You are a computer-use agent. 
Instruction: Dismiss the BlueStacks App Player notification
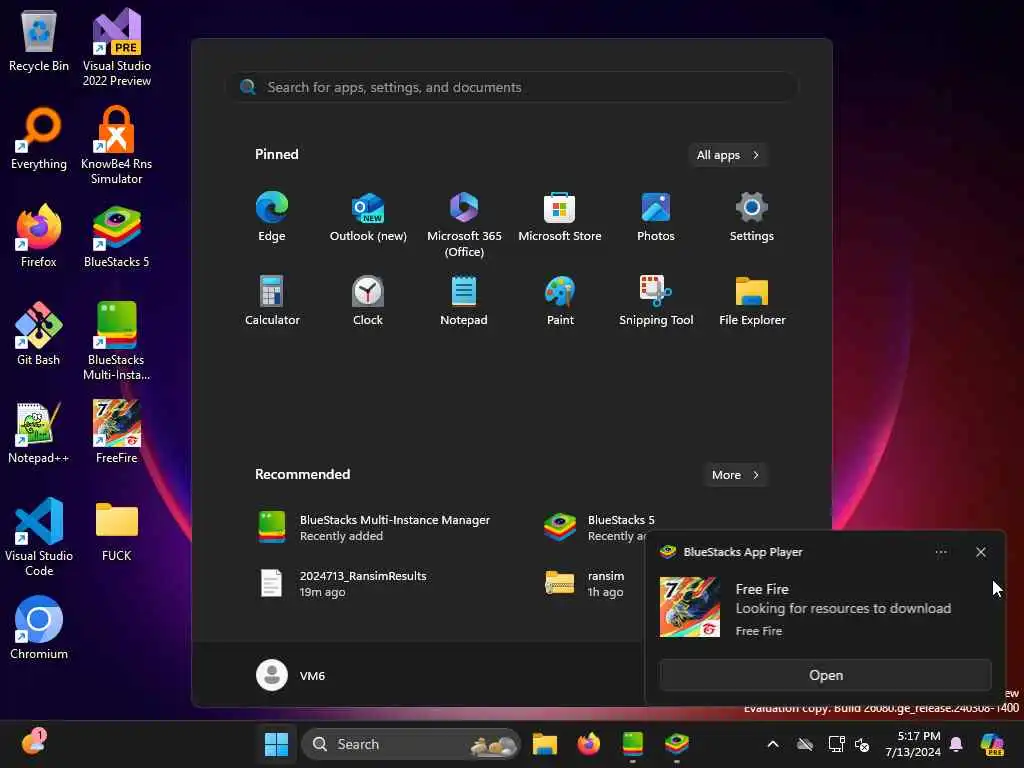pos(980,552)
